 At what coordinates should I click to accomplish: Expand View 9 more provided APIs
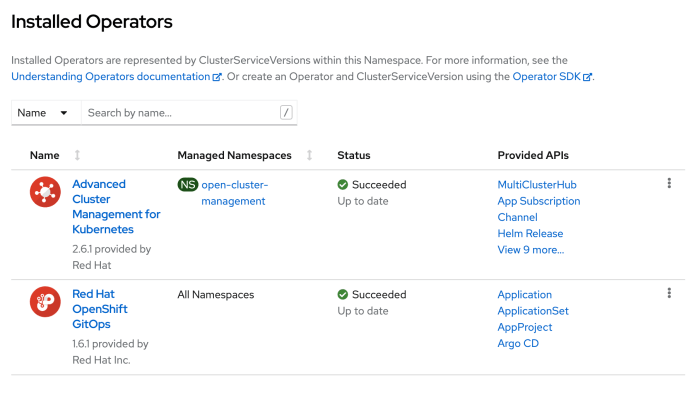pos(530,250)
